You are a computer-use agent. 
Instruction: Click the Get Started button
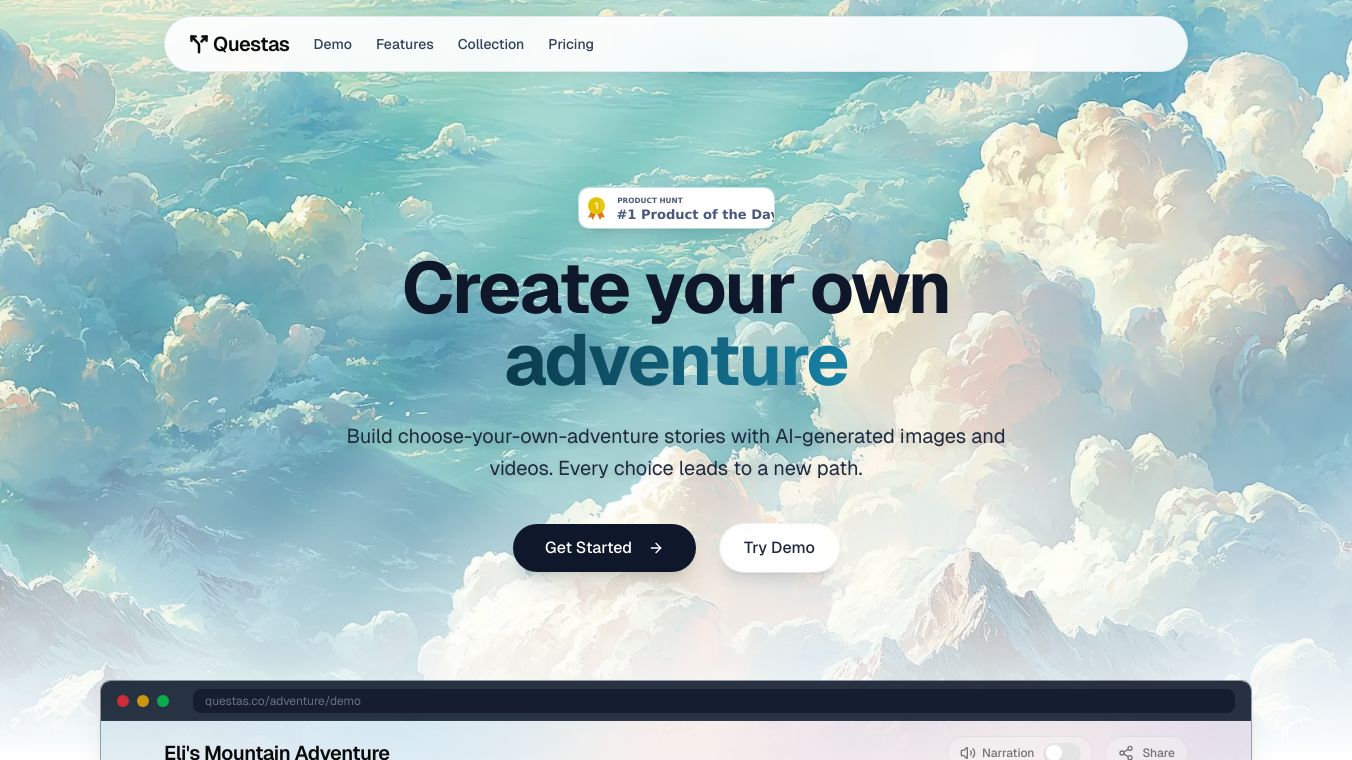[x=604, y=548]
